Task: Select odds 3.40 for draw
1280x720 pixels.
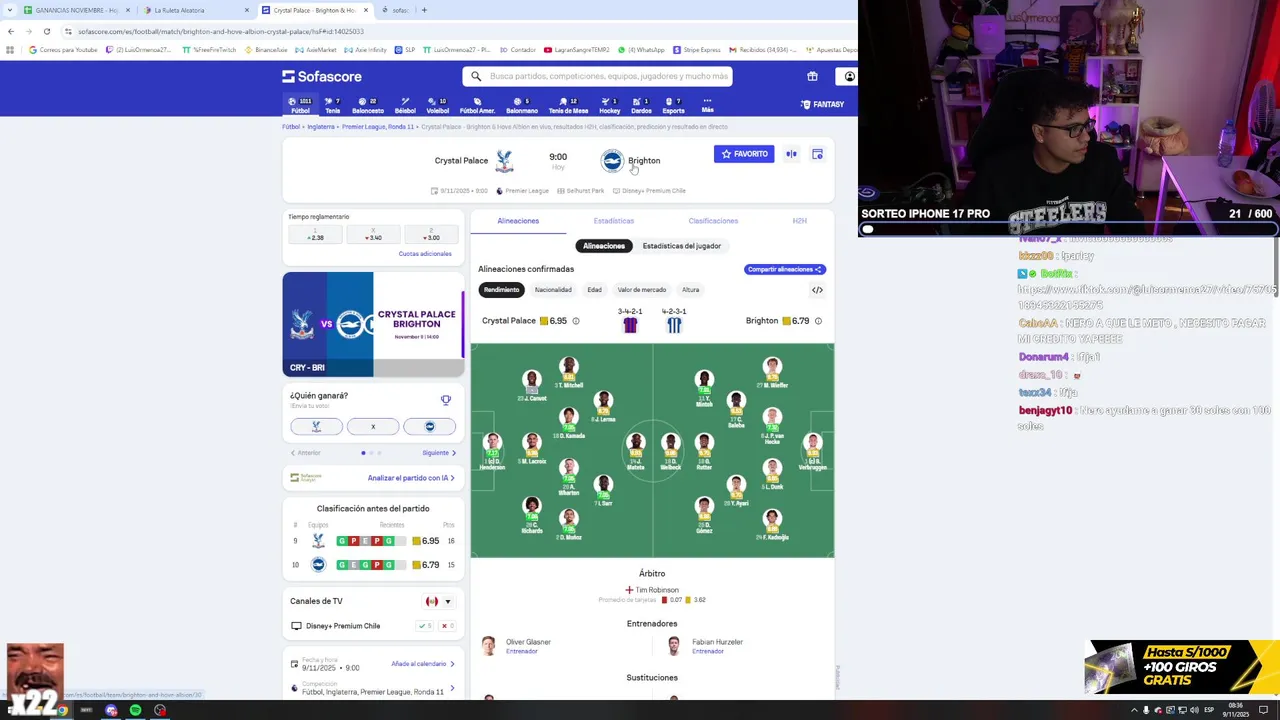Action: coord(373,234)
